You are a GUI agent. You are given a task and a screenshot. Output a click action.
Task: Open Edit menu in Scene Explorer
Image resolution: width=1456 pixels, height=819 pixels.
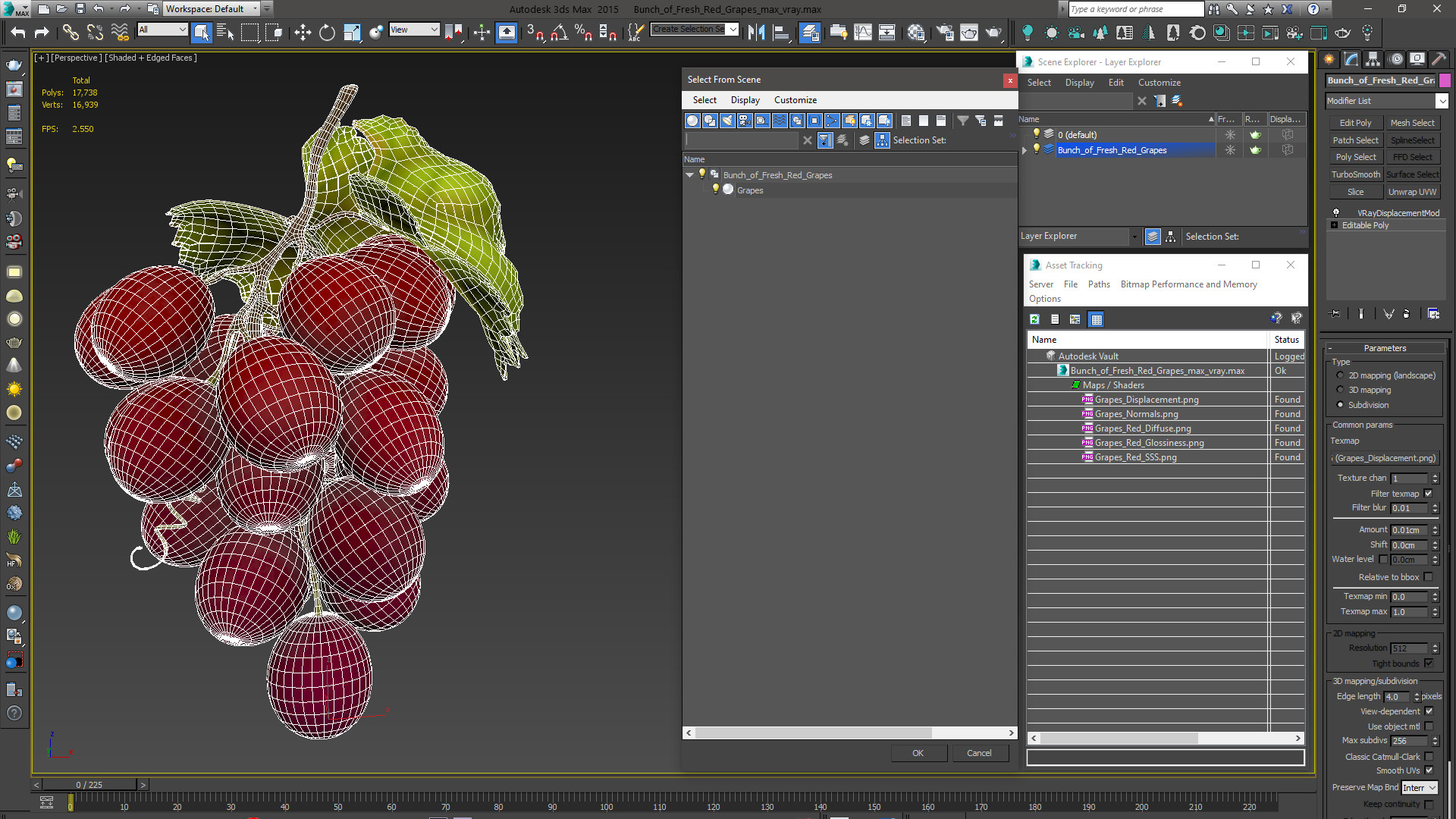1116,83
